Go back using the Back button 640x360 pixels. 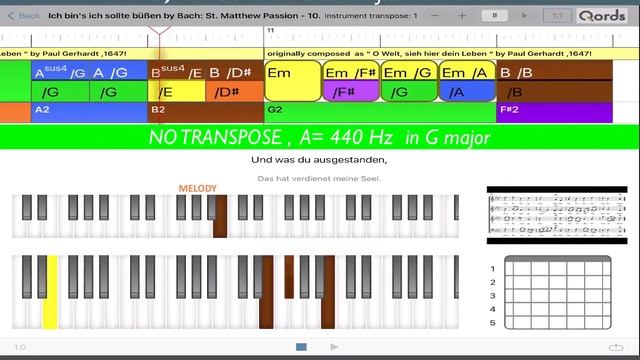point(24,16)
